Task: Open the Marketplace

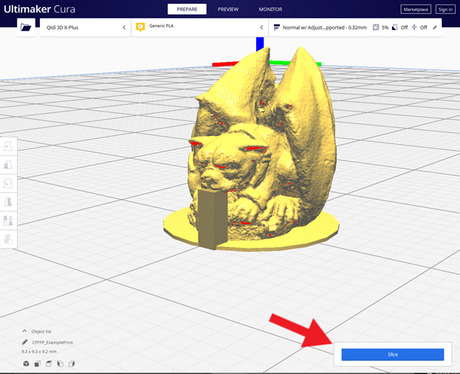Action: coord(416,9)
